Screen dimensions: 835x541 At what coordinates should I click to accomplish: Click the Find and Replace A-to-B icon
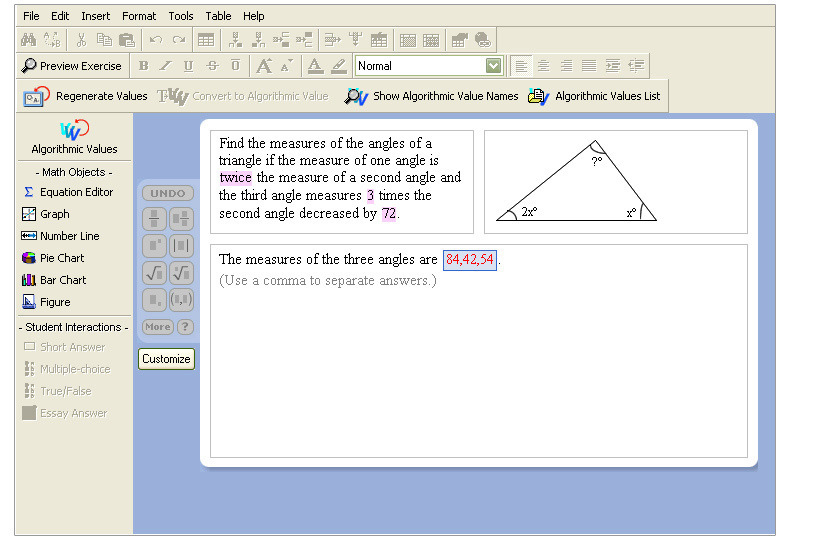52,39
